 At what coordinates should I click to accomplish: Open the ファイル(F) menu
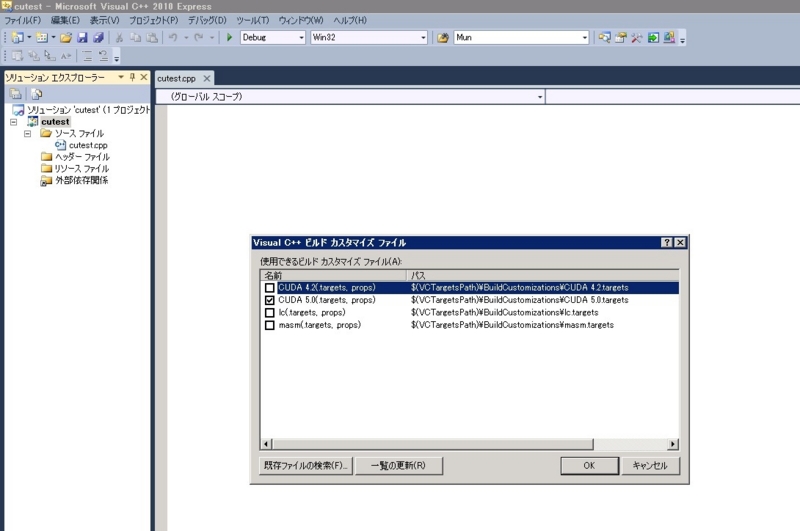22,20
